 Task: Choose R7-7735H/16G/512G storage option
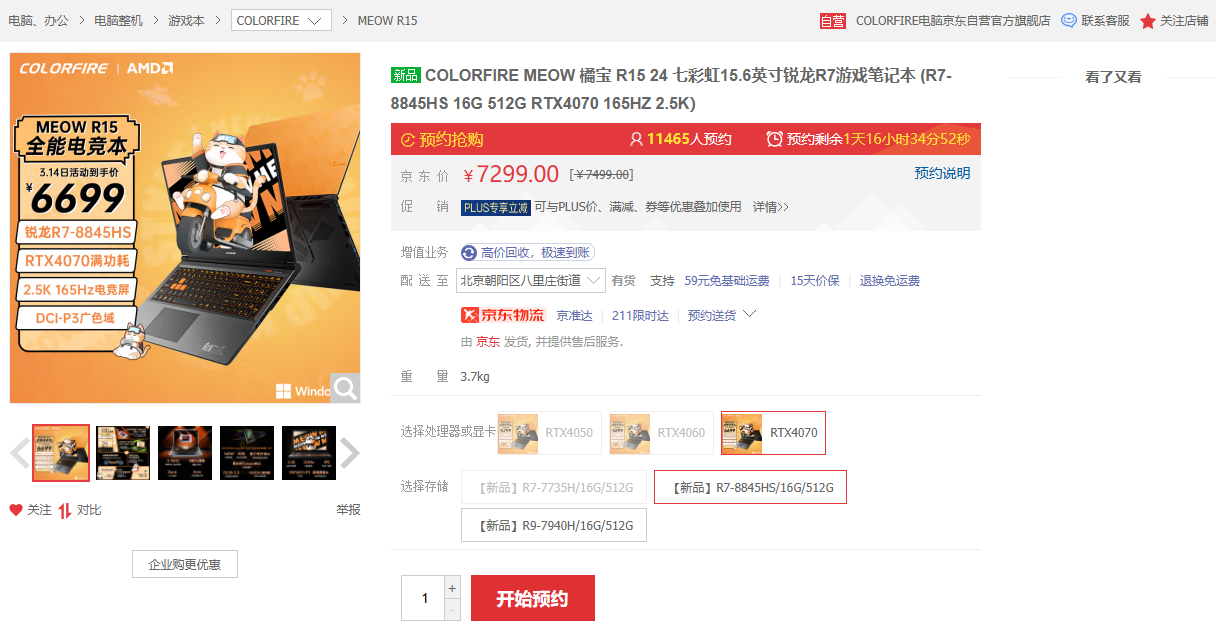pos(554,487)
